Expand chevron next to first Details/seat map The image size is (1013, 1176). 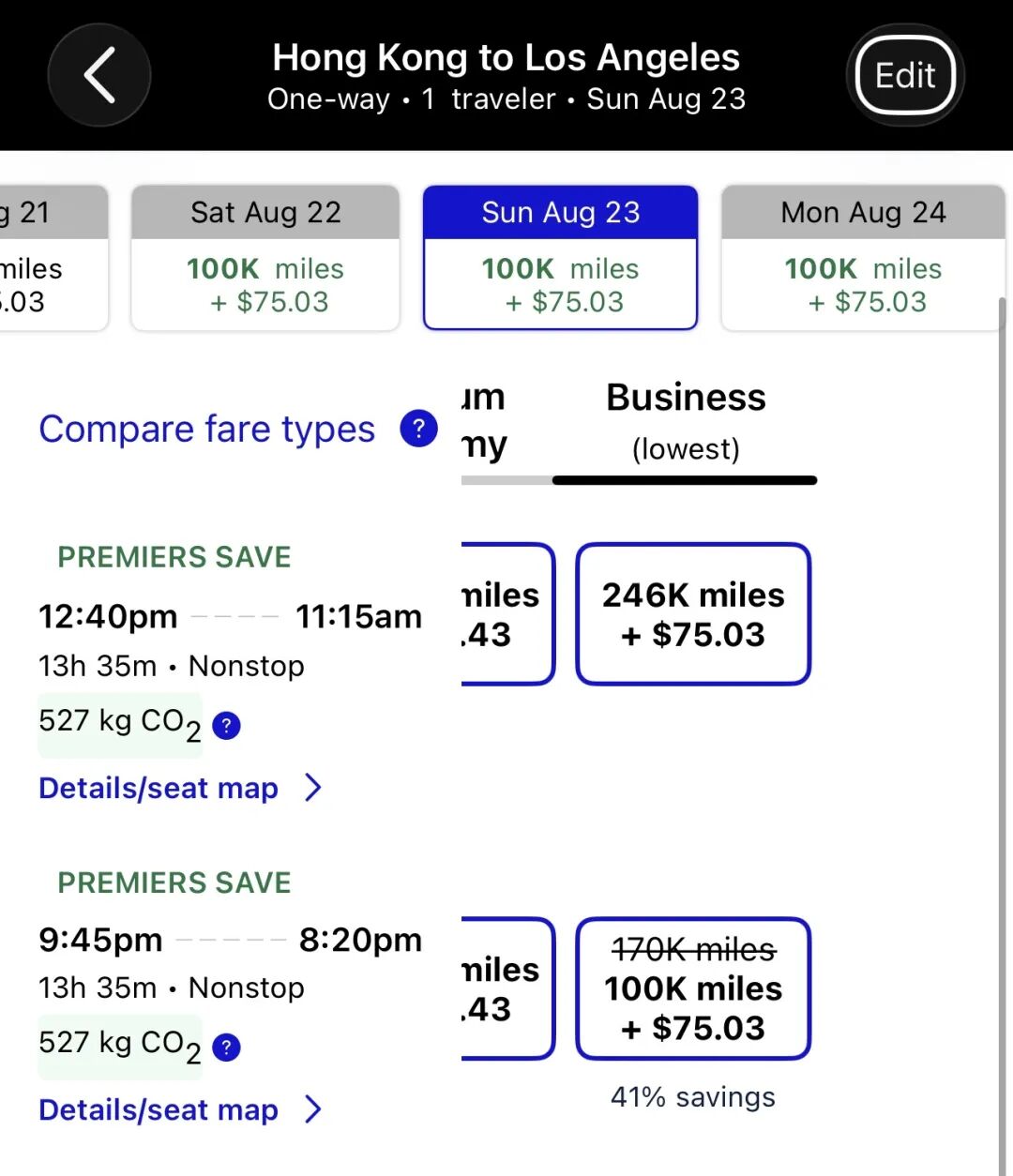pyautogui.click(x=313, y=788)
